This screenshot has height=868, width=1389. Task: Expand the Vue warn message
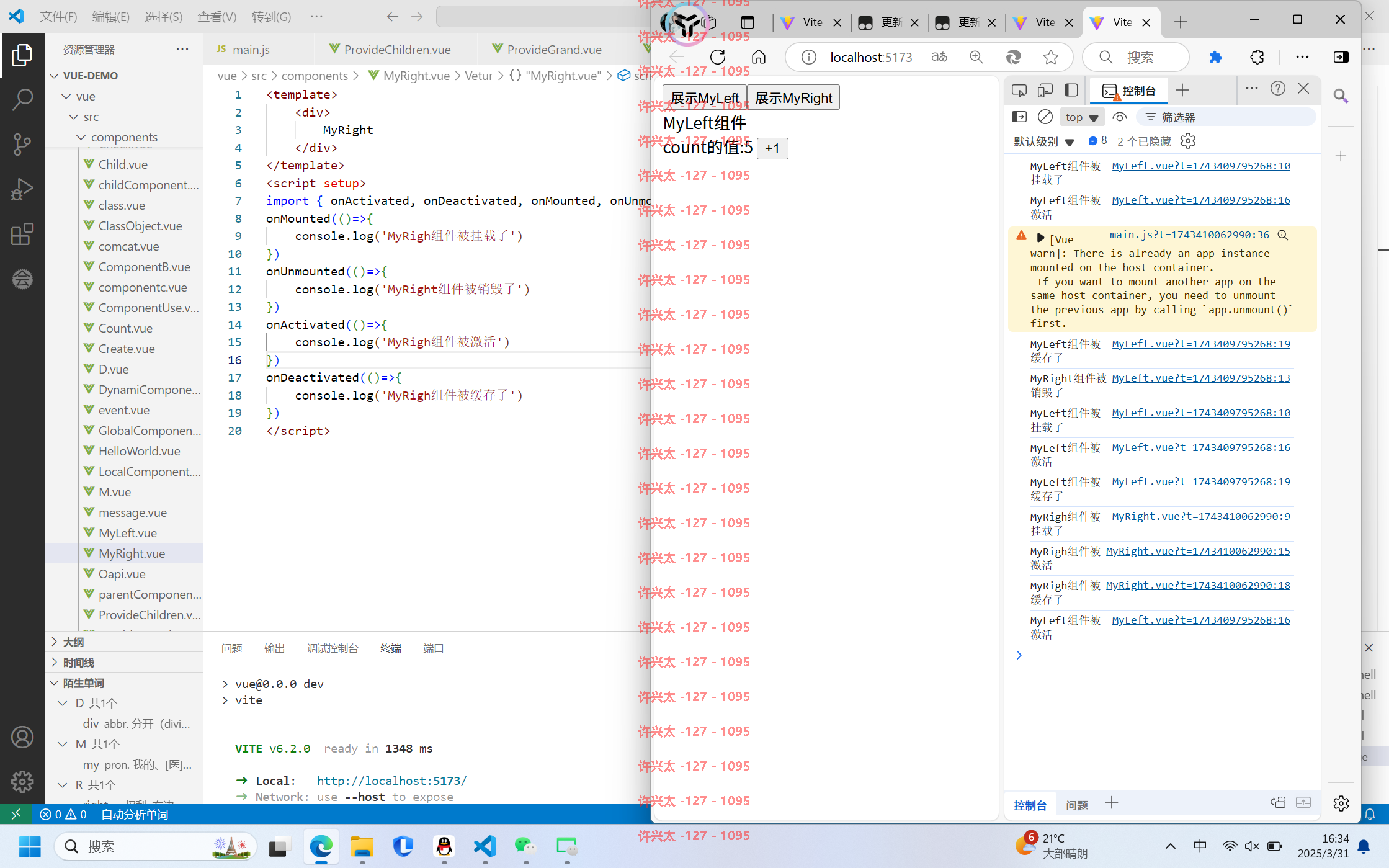(x=1041, y=238)
